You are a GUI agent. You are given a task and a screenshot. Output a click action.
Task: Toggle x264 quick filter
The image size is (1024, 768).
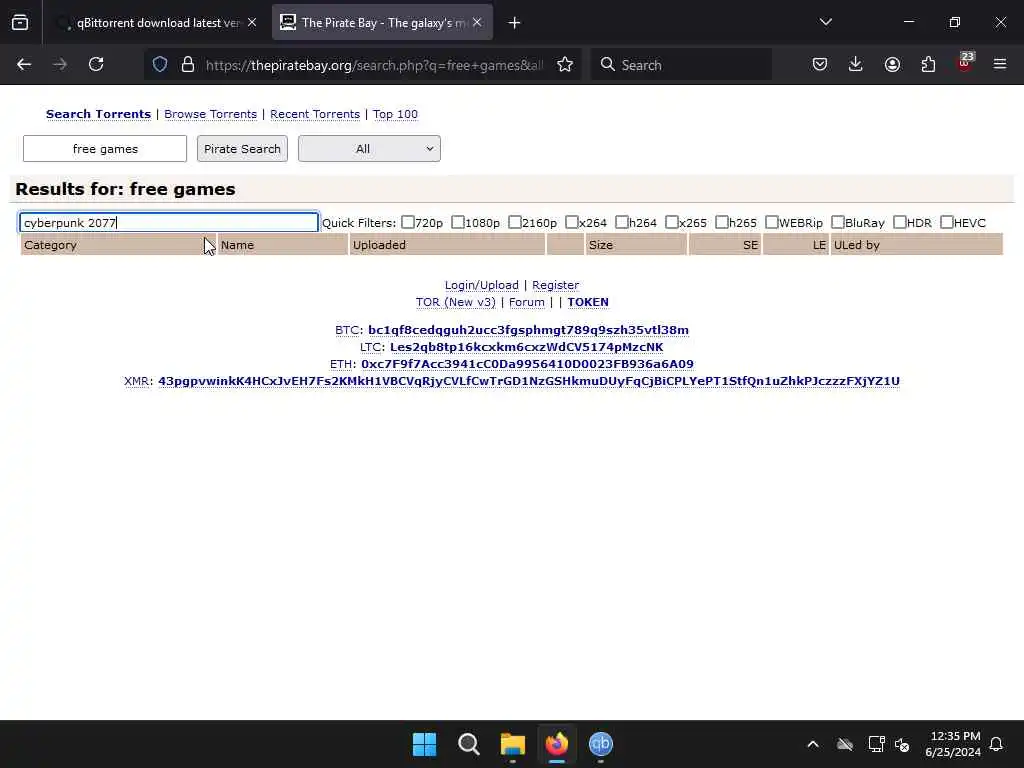tap(571, 222)
